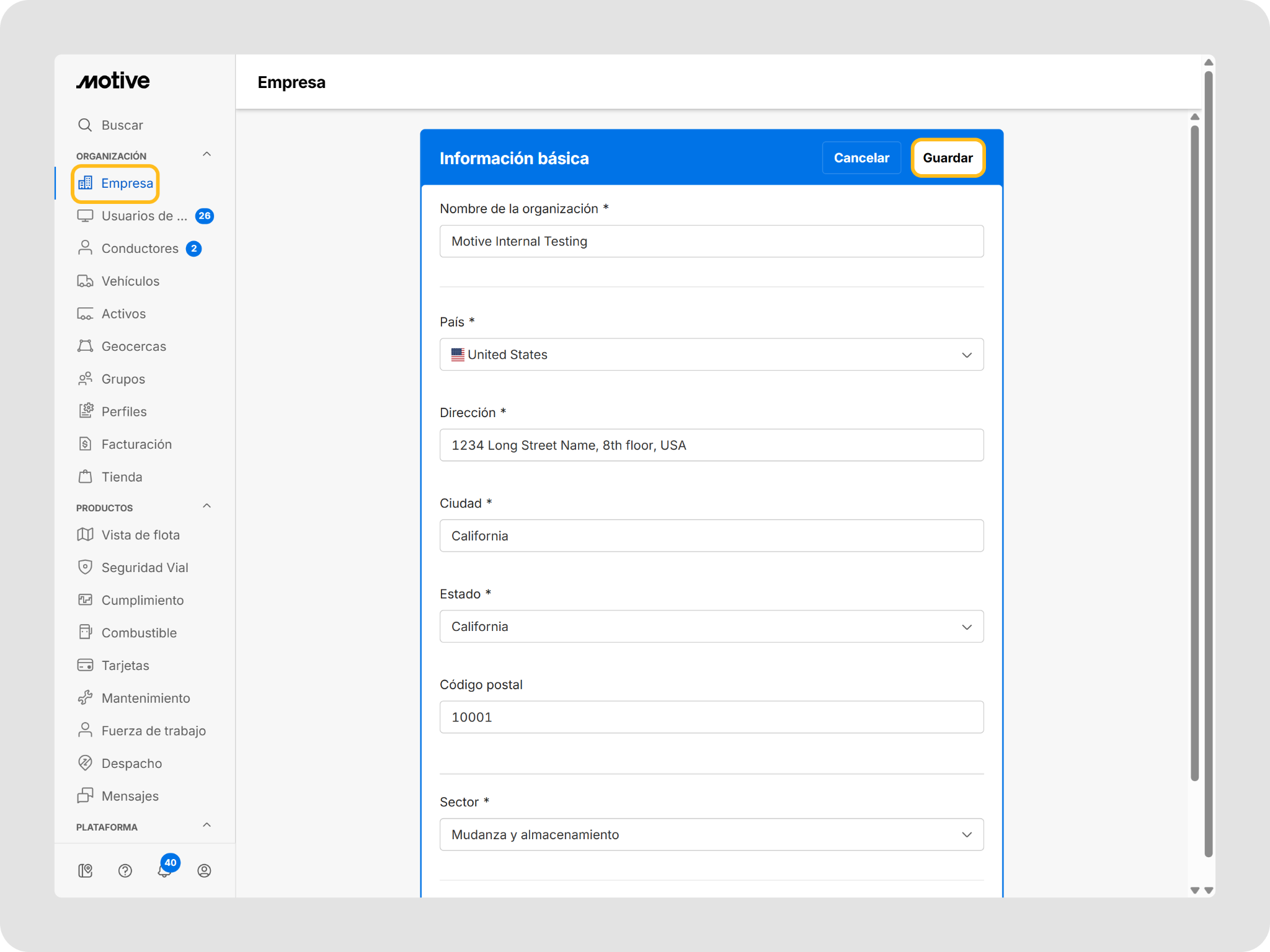
Task: Open the Sector dropdown
Action: [x=711, y=835]
